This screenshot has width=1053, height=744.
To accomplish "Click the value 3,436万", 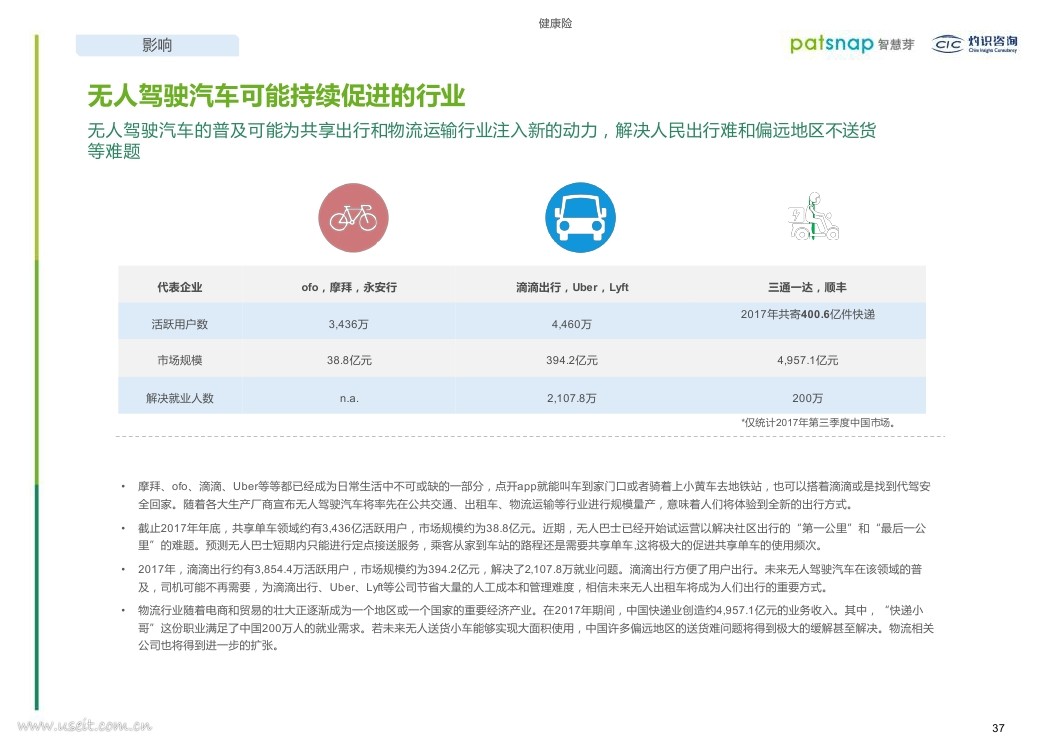I will tap(349, 324).
